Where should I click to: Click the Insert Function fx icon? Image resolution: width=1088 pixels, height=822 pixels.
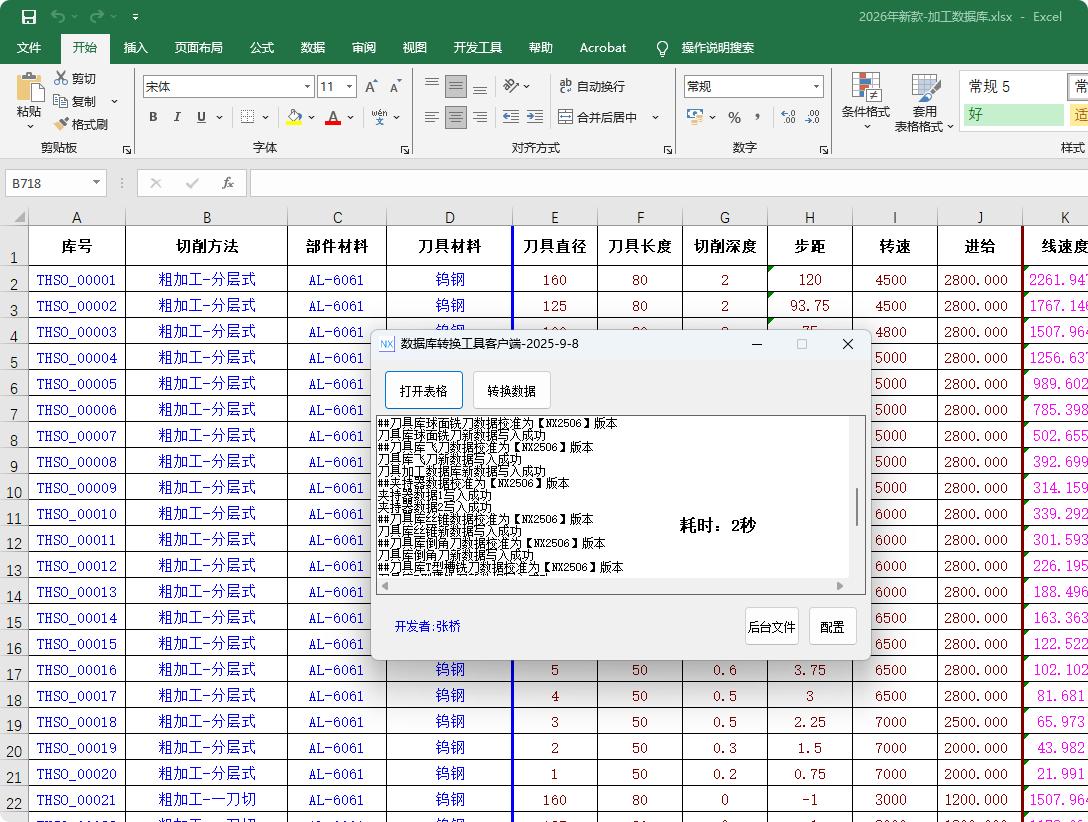[228, 183]
